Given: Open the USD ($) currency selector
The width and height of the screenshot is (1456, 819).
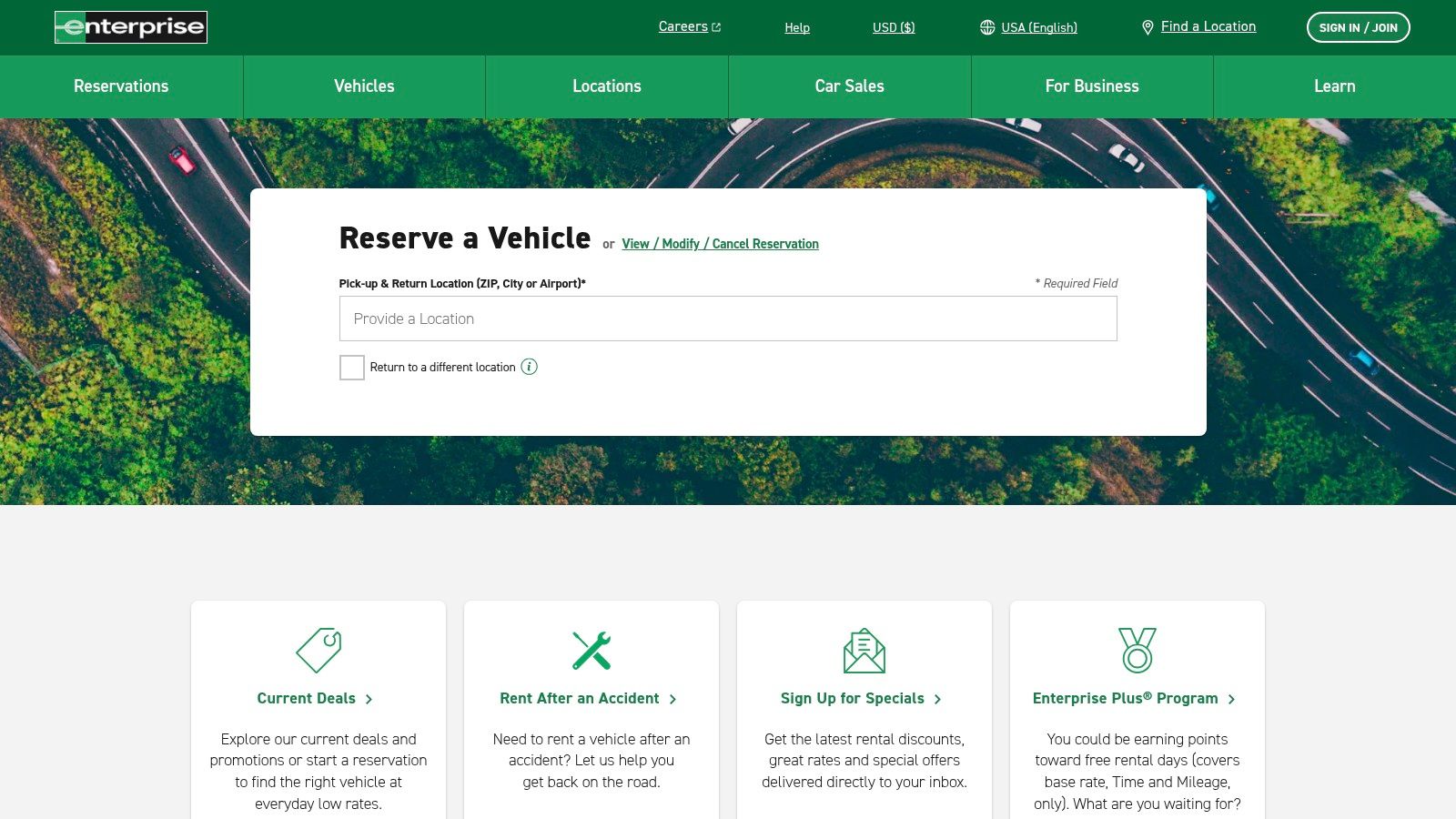Looking at the screenshot, I should coord(894,27).
